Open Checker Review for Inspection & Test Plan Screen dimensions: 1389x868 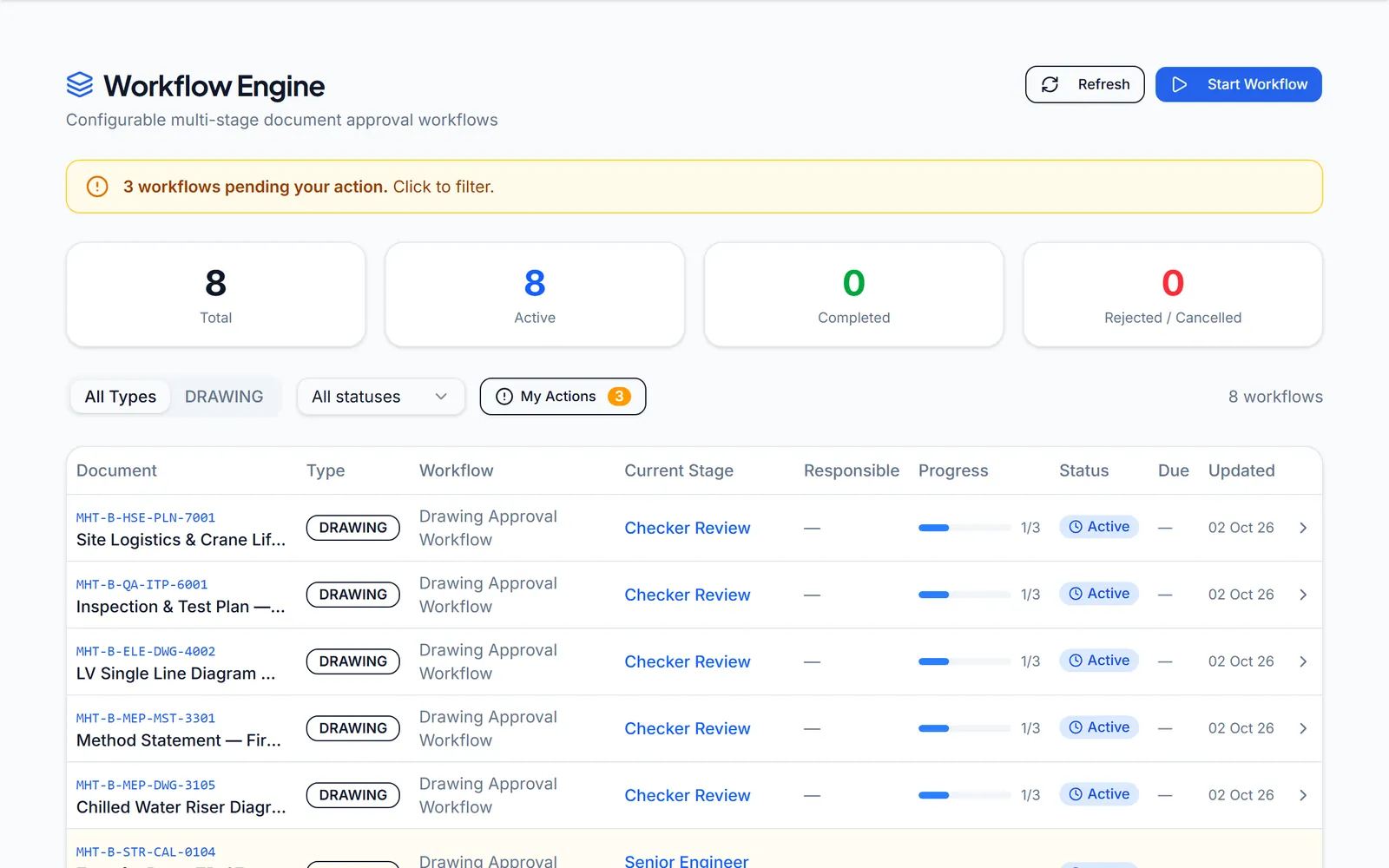(688, 595)
